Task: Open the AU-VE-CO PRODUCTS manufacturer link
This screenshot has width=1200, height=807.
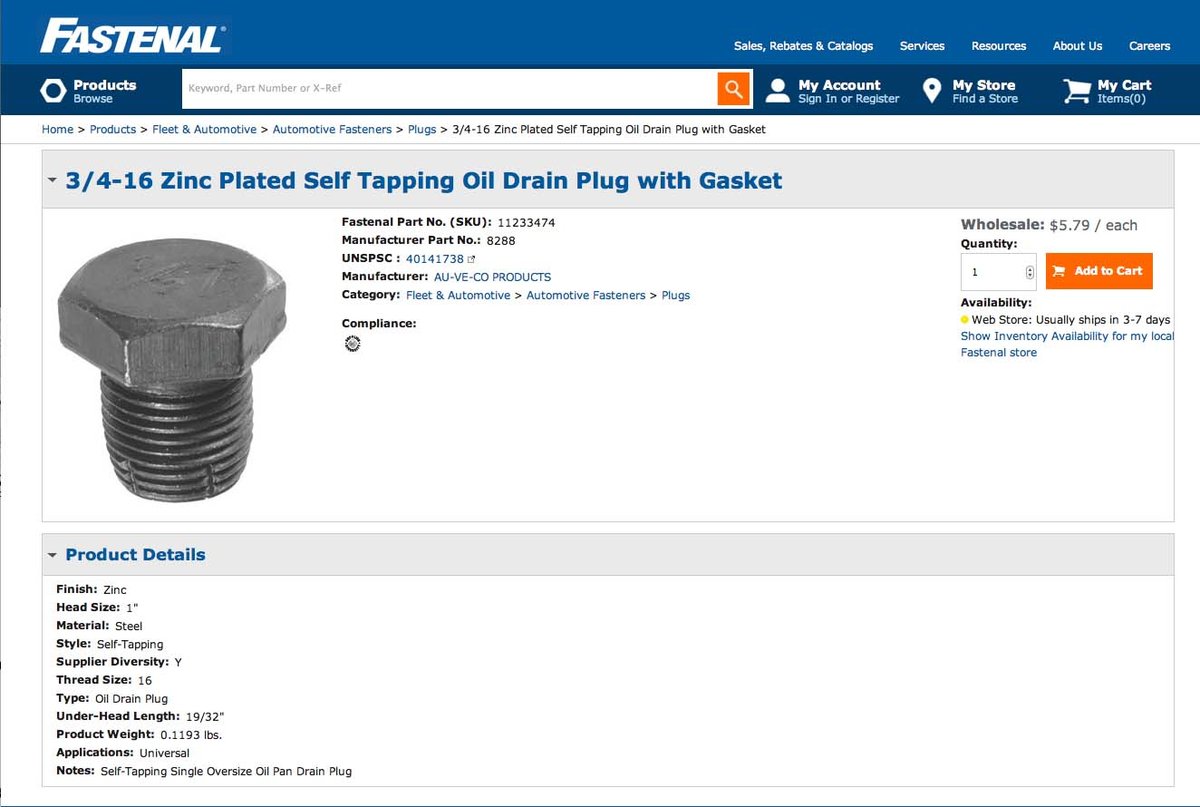Action: (491, 276)
